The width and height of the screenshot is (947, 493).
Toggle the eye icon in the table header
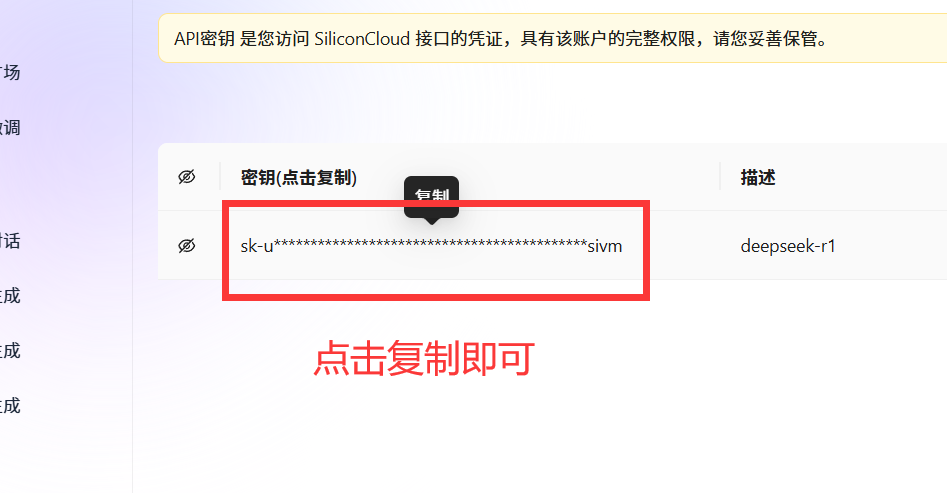click(187, 177)
